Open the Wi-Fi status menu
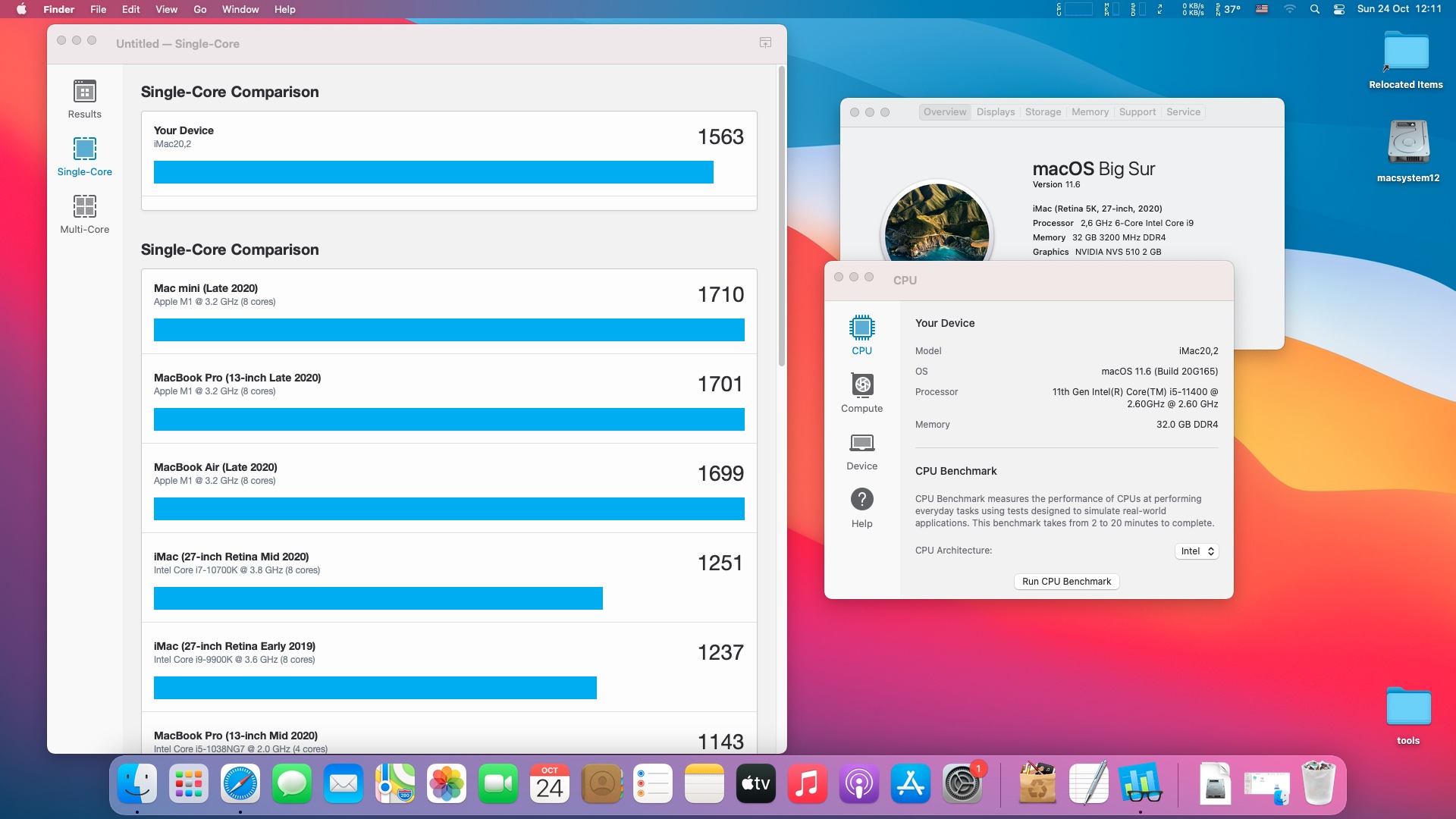Viewport: 1456px width, 819px height. (1289, 9)
